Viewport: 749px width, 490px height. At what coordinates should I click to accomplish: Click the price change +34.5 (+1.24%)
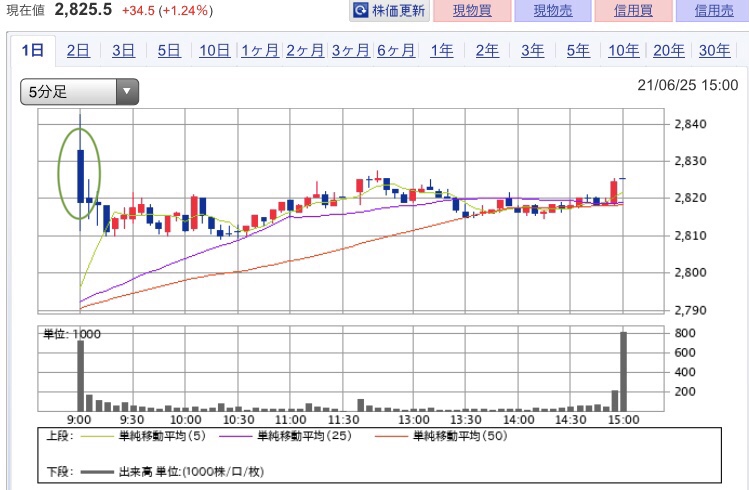(167, 11)
